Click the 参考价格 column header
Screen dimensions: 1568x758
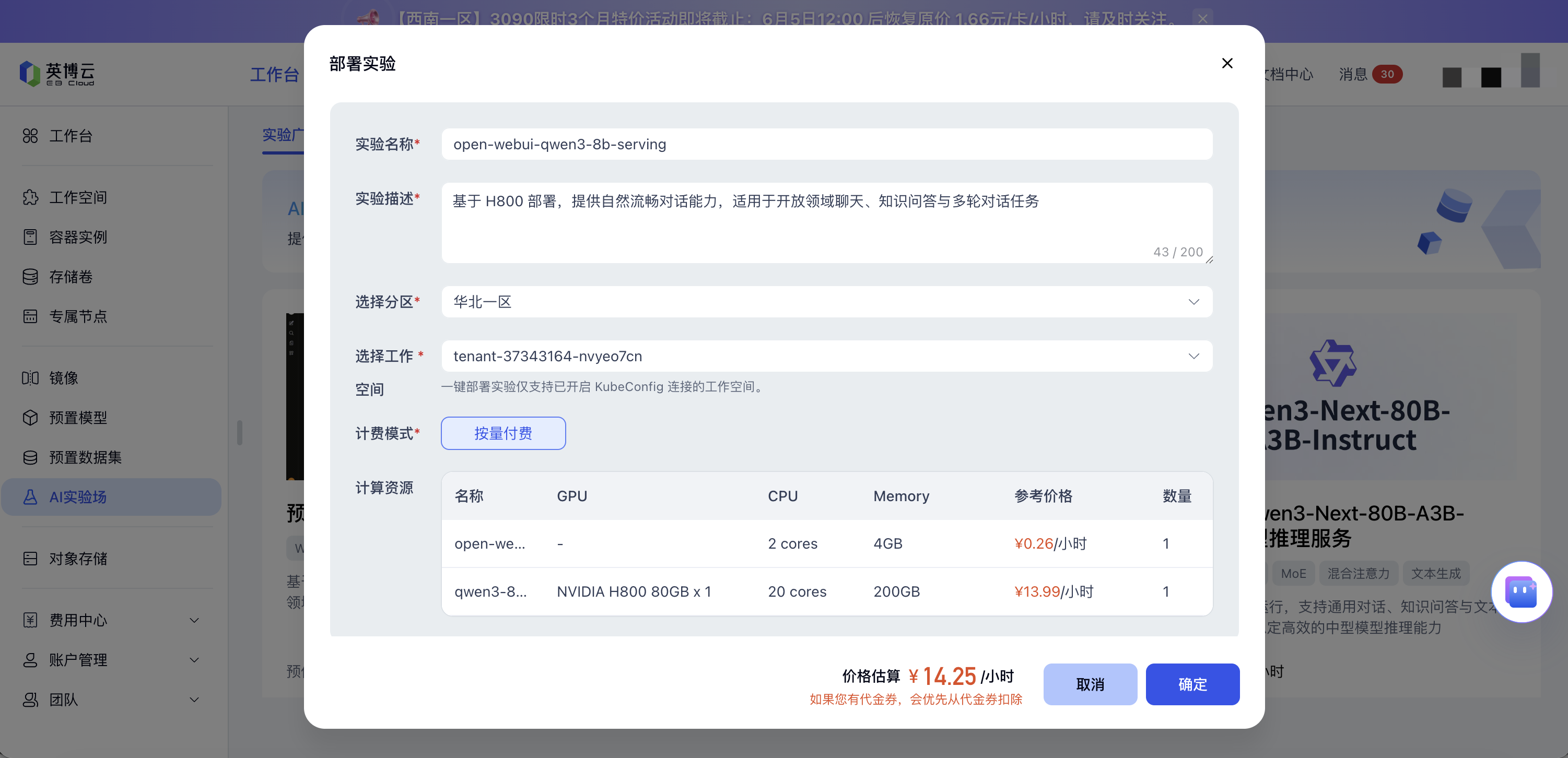pos(1043,496)
